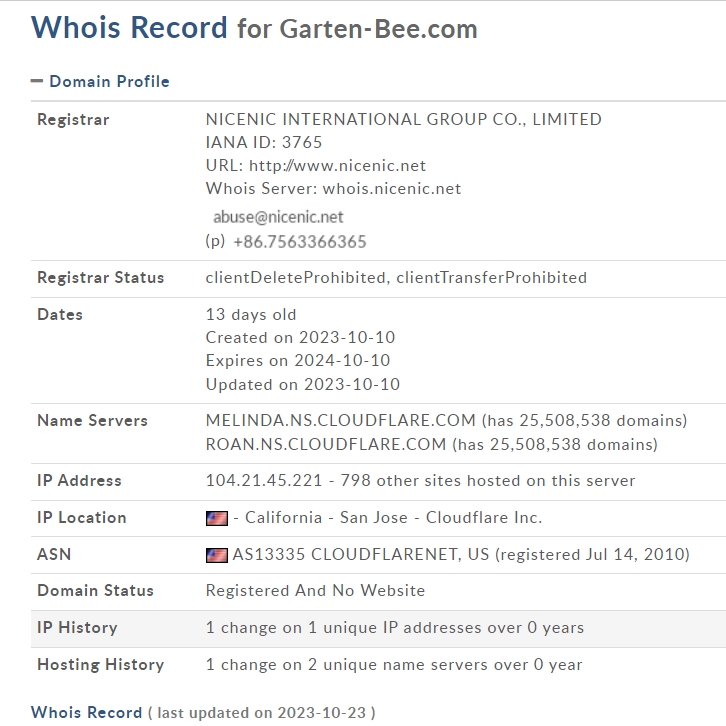Click Registered And No Website status
Viewport: 726px width, 726px height.
315,591
